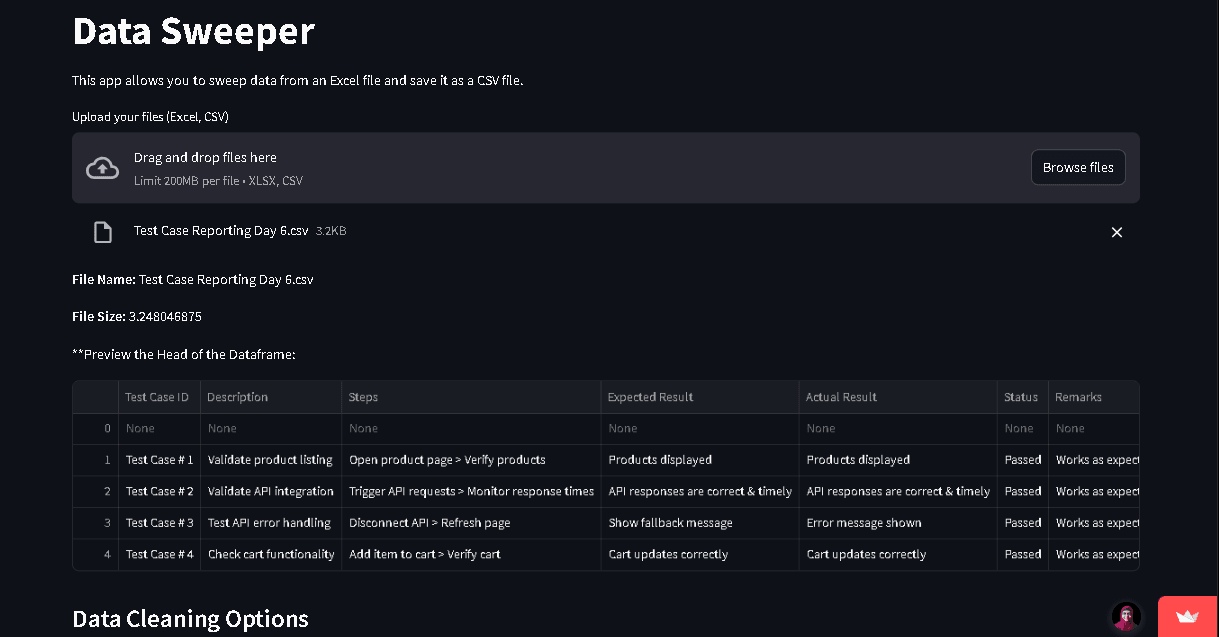Screen dimensions: 1219x637
Task: Click the Trigger API requests steps cell
Action: 471,491
